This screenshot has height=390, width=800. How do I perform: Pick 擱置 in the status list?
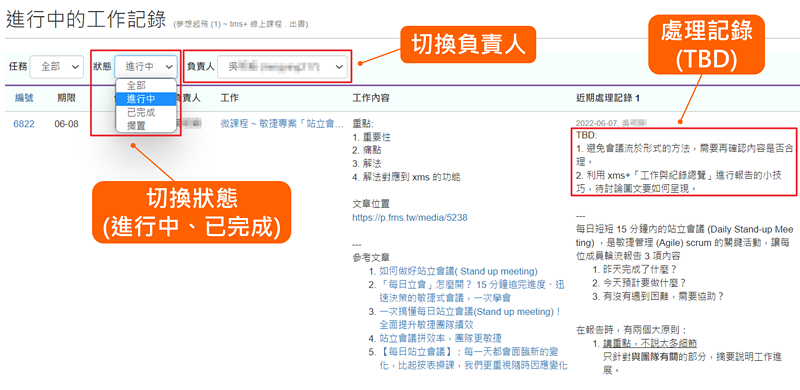[146, 125]
